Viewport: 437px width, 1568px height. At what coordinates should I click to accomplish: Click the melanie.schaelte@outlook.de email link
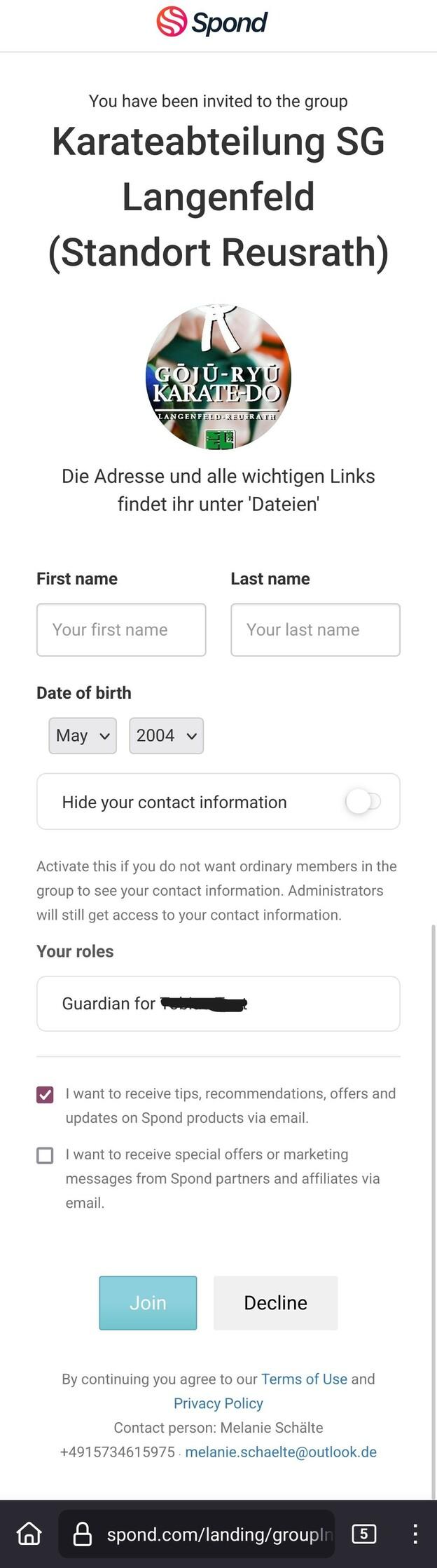coord(281,1452)
